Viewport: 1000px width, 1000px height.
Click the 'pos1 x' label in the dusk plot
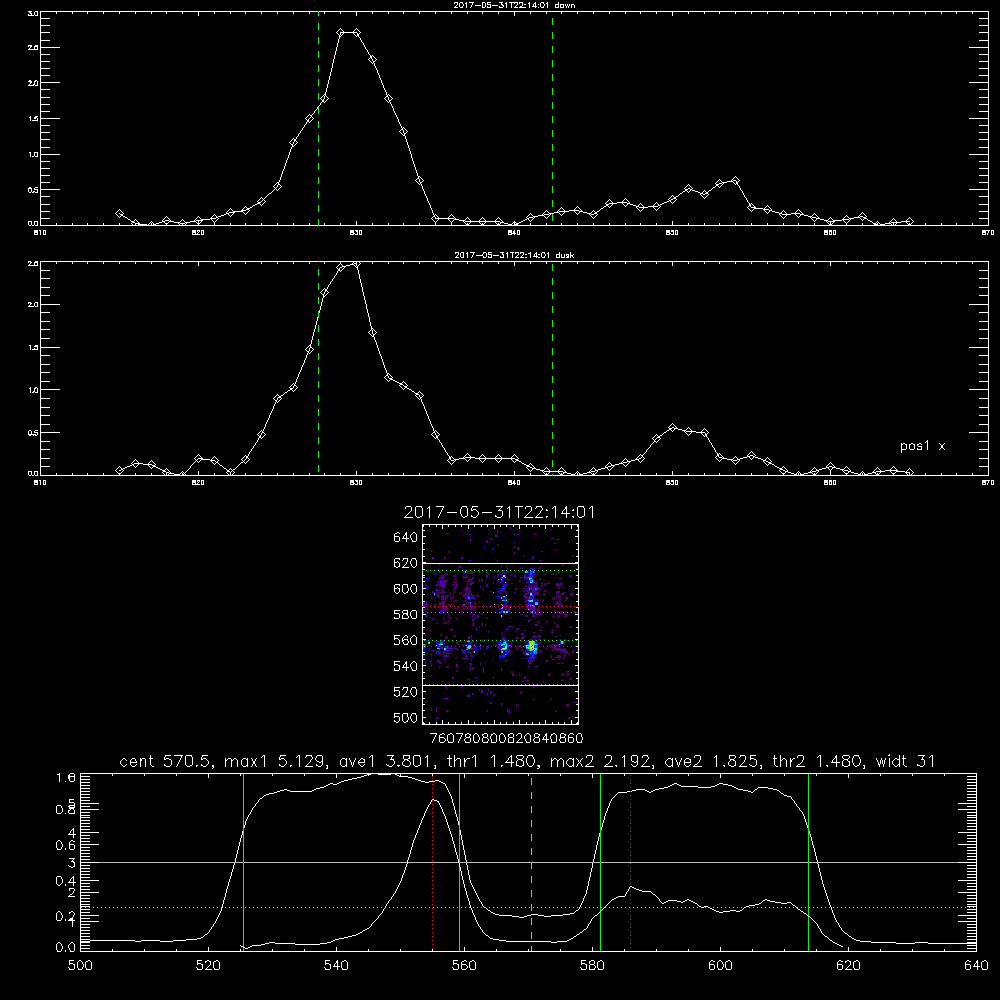922,446
